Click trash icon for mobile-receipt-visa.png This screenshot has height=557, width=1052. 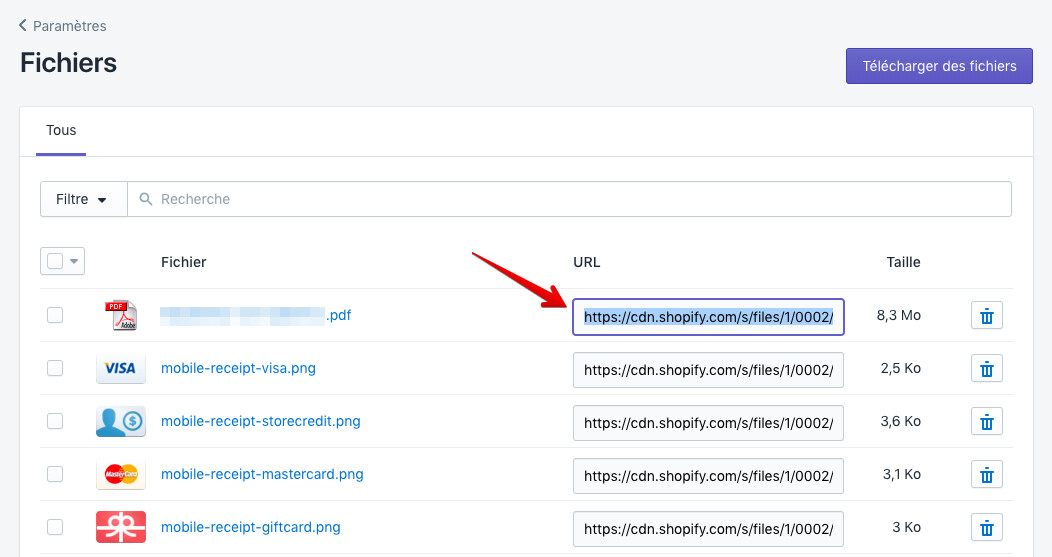[986, 369]
